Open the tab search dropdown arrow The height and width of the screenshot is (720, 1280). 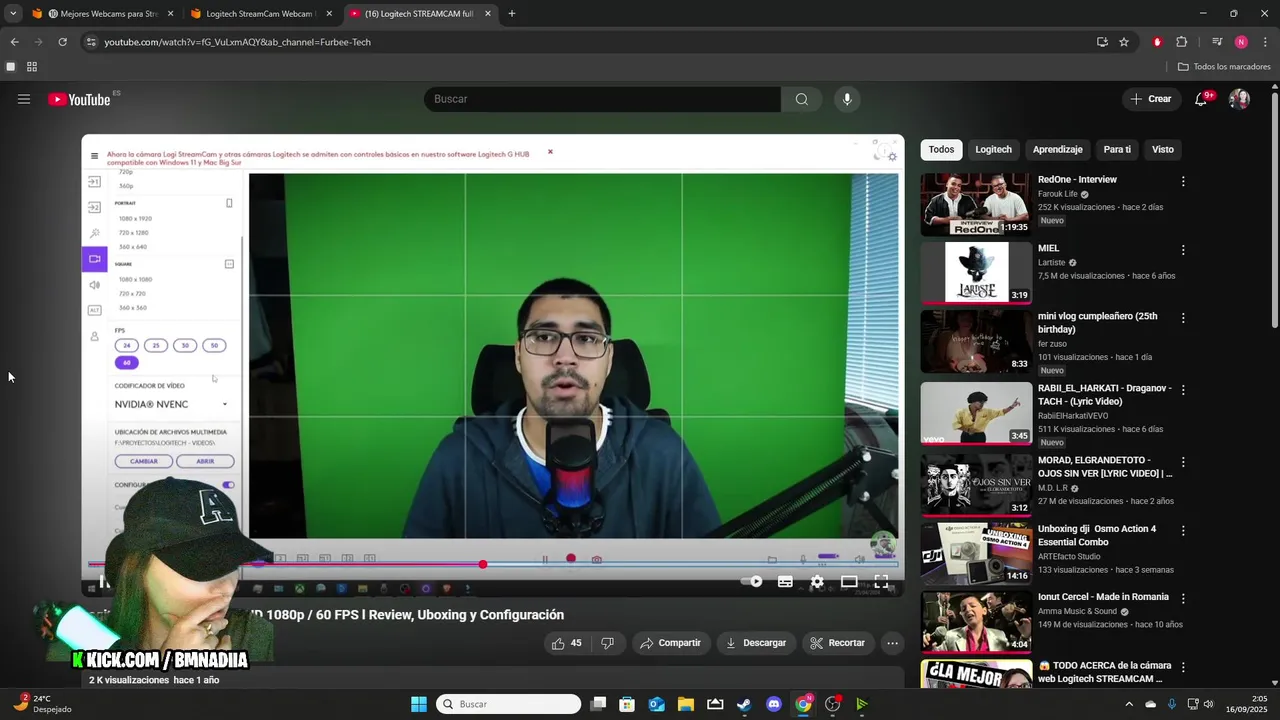point(13,14)
